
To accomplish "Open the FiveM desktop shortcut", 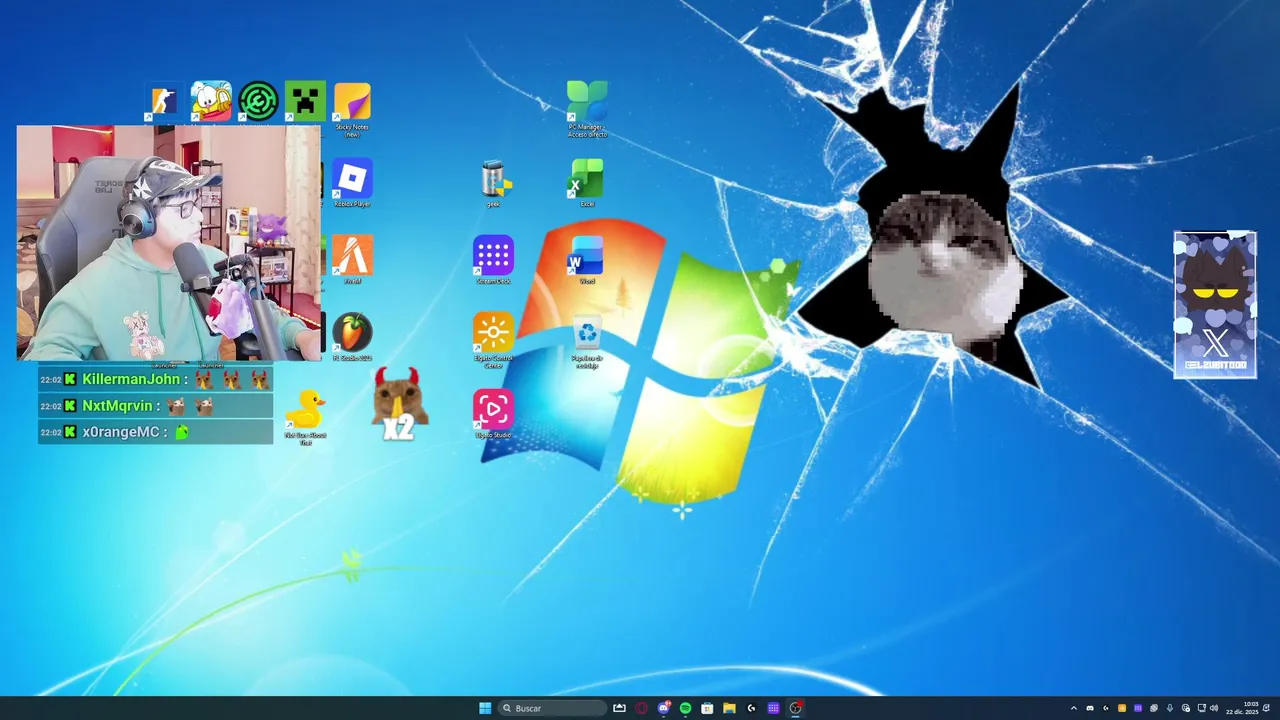I will (x=352, y=260).
